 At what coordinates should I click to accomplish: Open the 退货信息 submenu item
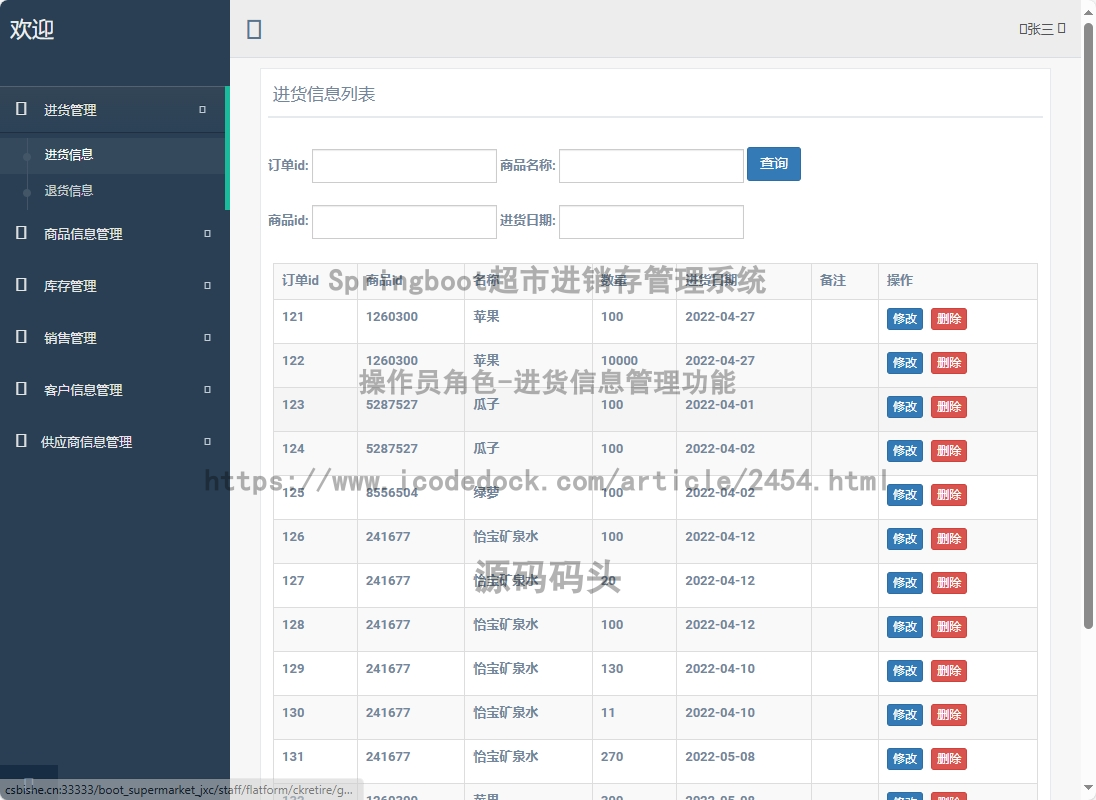click(x=68, y=190)
